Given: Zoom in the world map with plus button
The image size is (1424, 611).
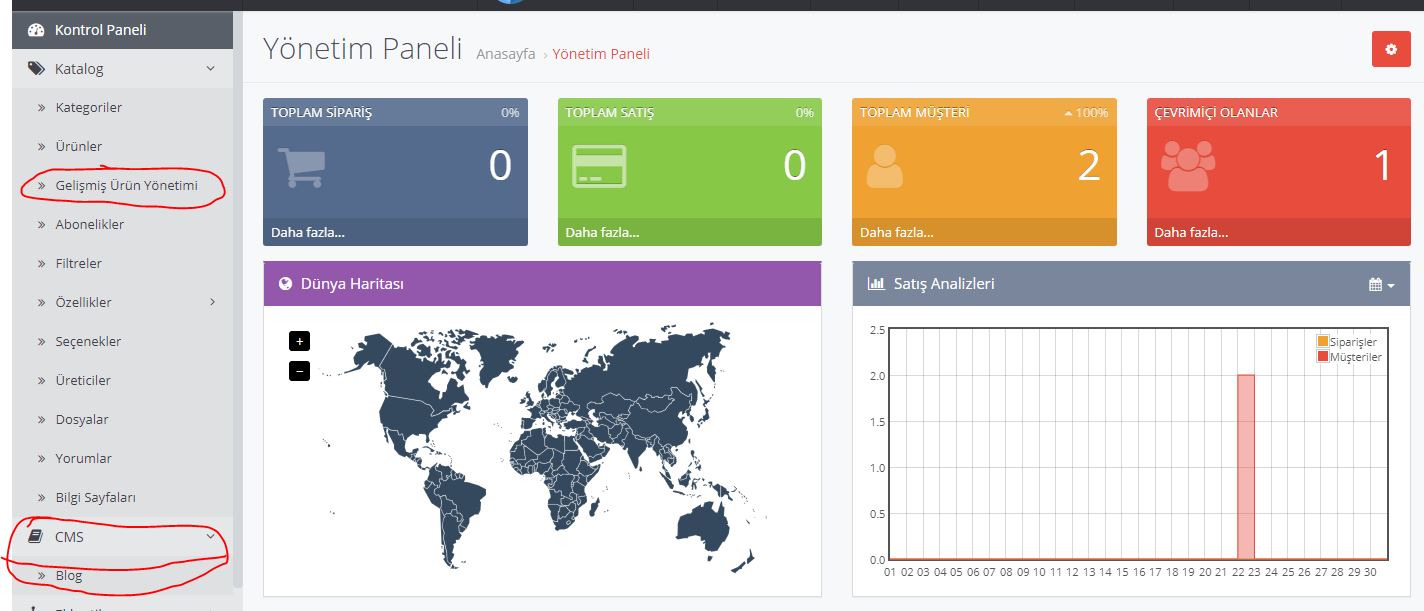Looking at the screenshot, I should pos(299,341).
